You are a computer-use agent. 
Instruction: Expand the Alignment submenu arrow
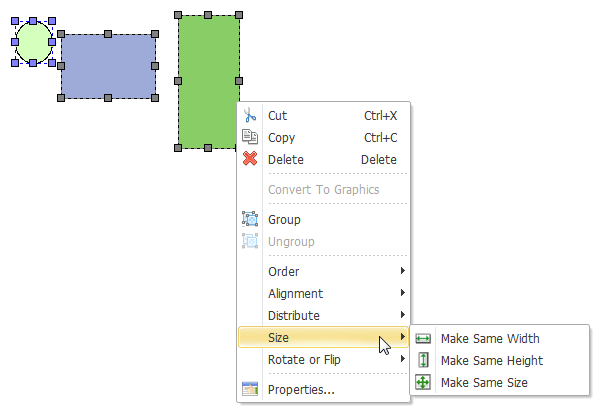coord(403,293)
